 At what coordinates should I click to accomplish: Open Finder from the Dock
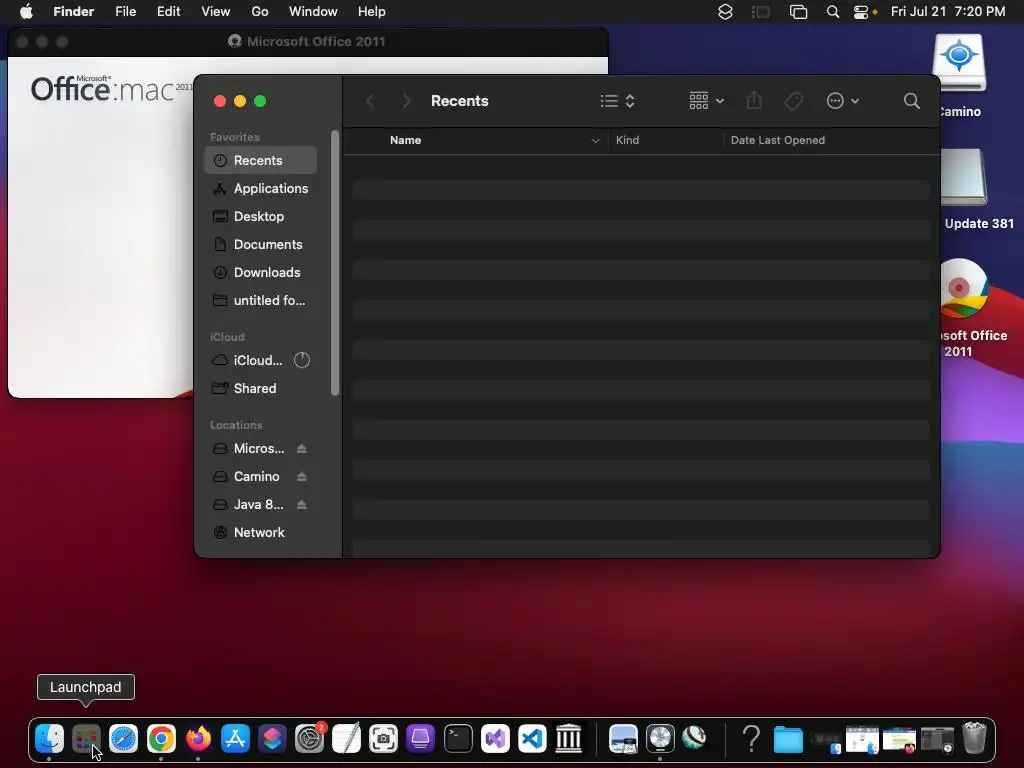point(49,739)
